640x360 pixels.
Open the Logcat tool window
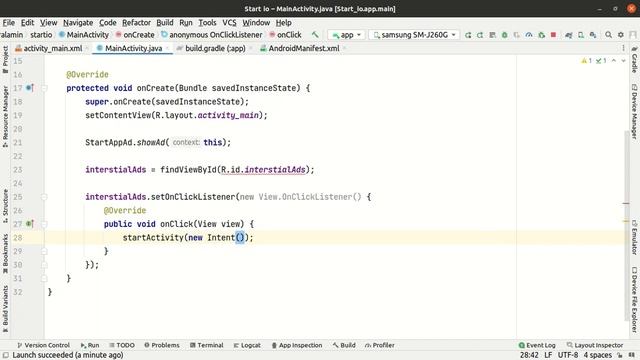click(247, 345)
